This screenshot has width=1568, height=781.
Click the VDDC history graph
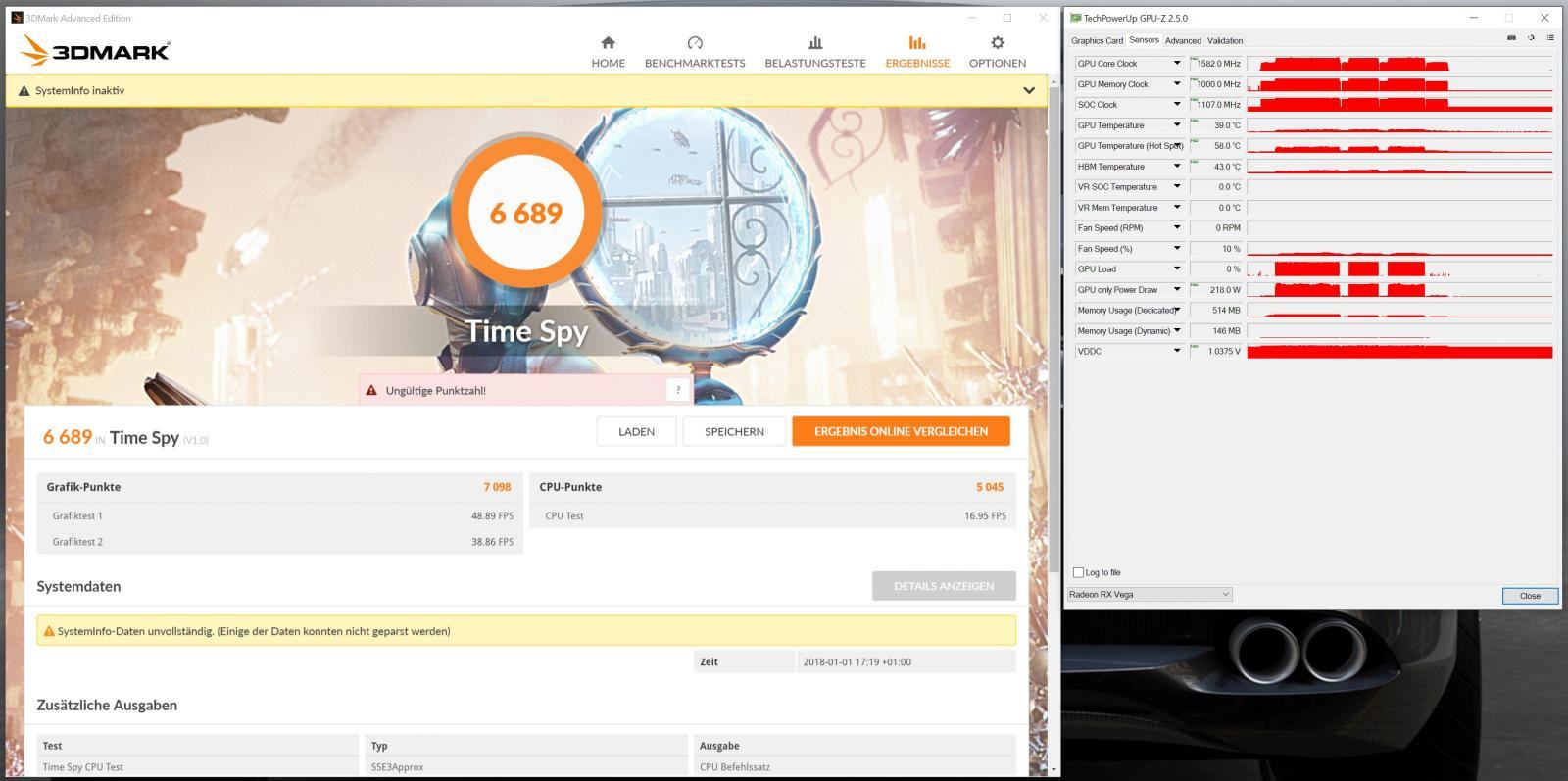(1399, 351)
